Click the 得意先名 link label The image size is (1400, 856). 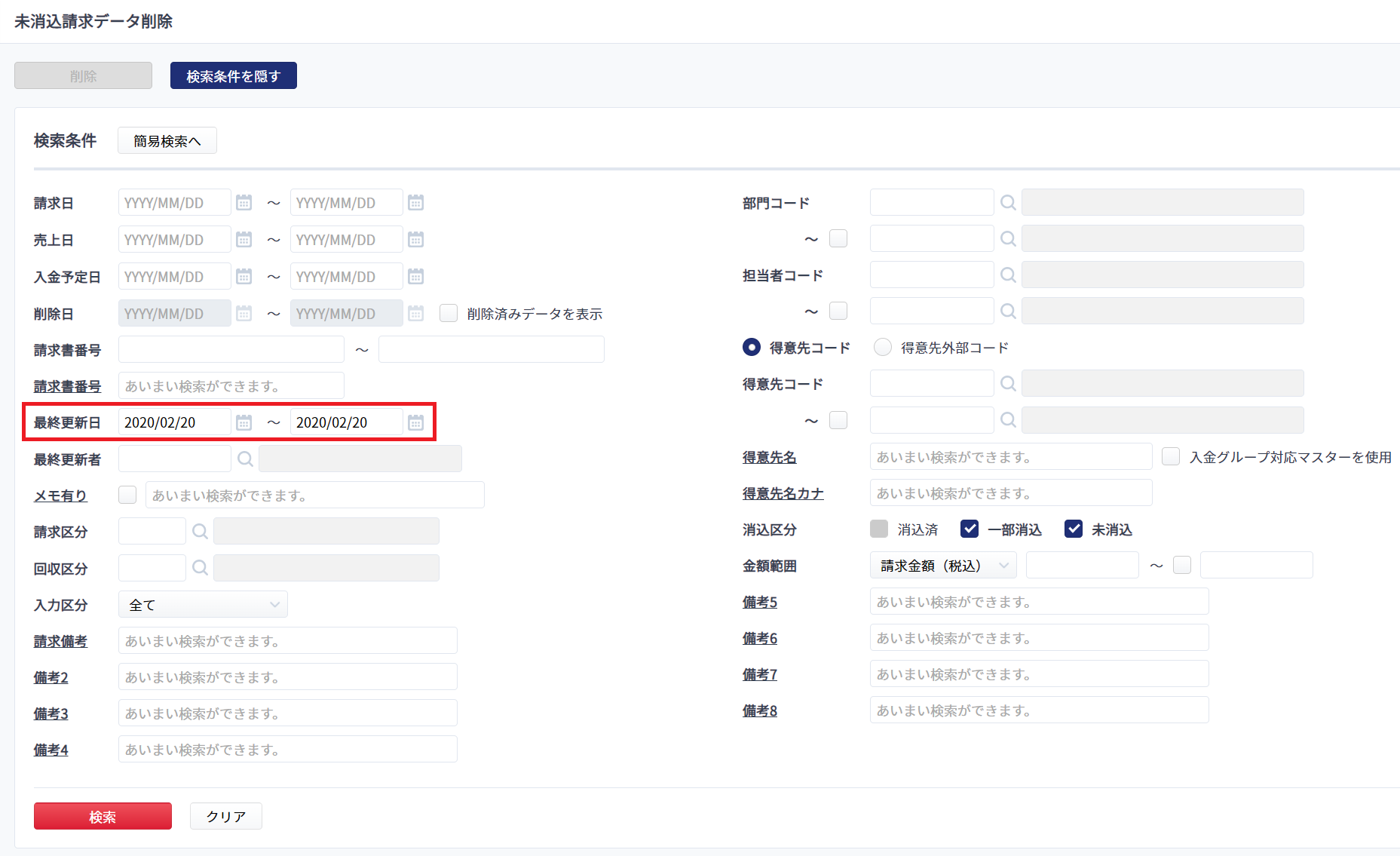coord(770,457)
